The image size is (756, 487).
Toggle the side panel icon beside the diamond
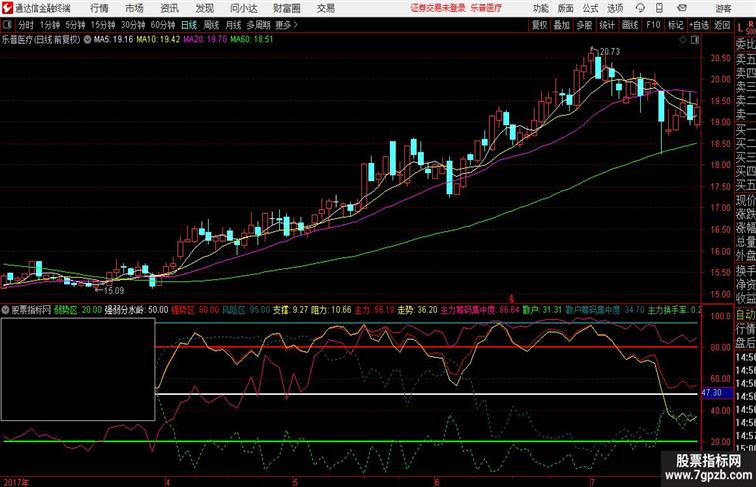click(x=694, y=40)
